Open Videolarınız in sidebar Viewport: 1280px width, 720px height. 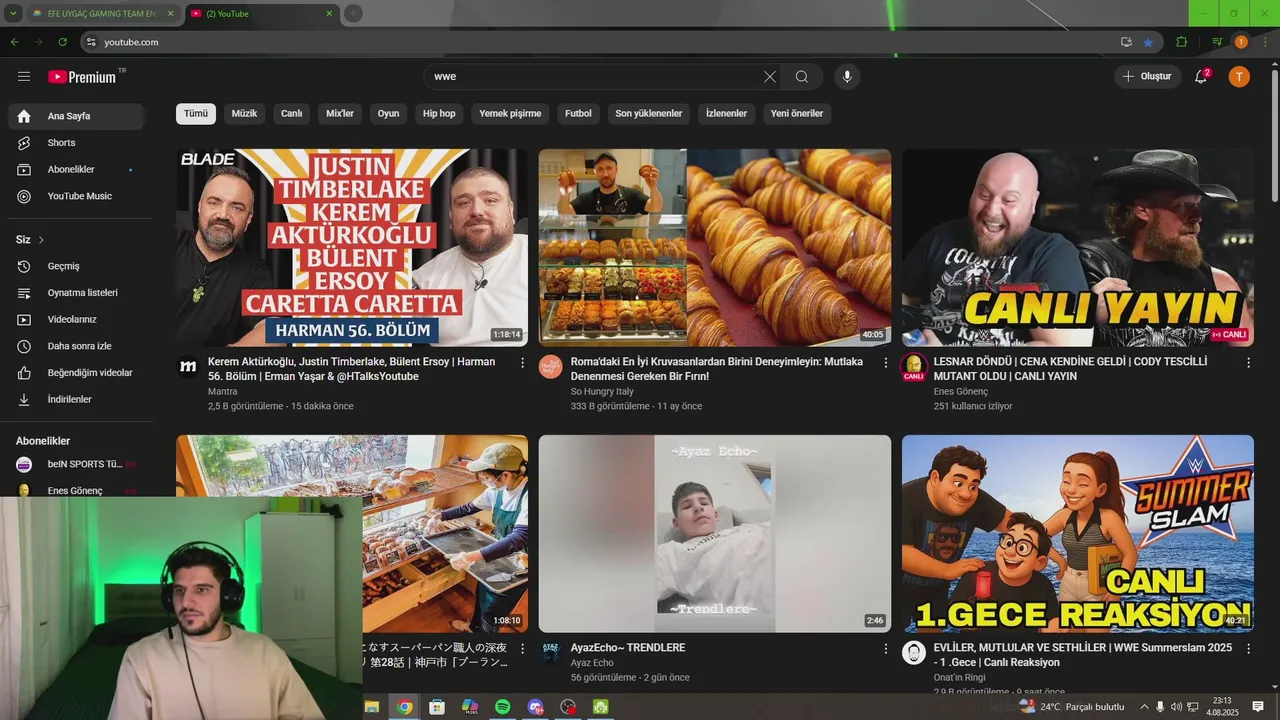[76, 319]
